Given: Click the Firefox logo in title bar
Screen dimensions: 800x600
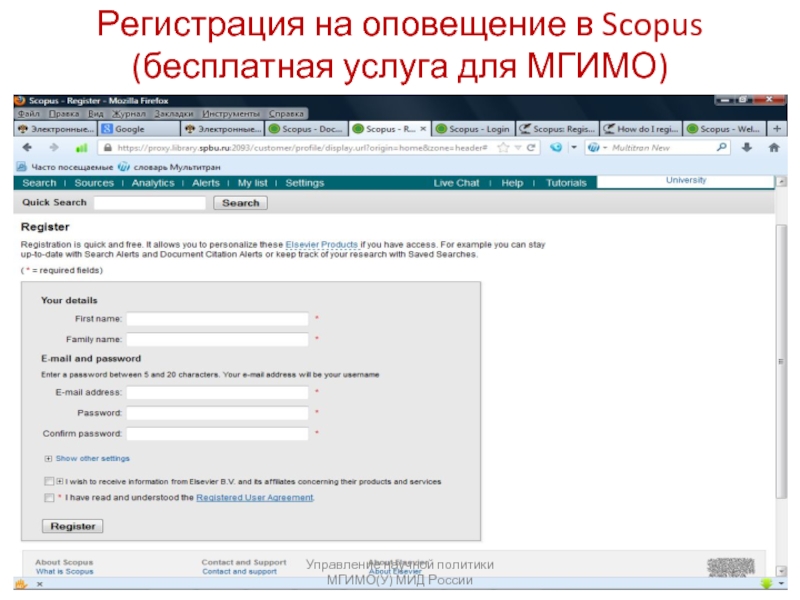Looking at the screenshot, I should point(20,101).
